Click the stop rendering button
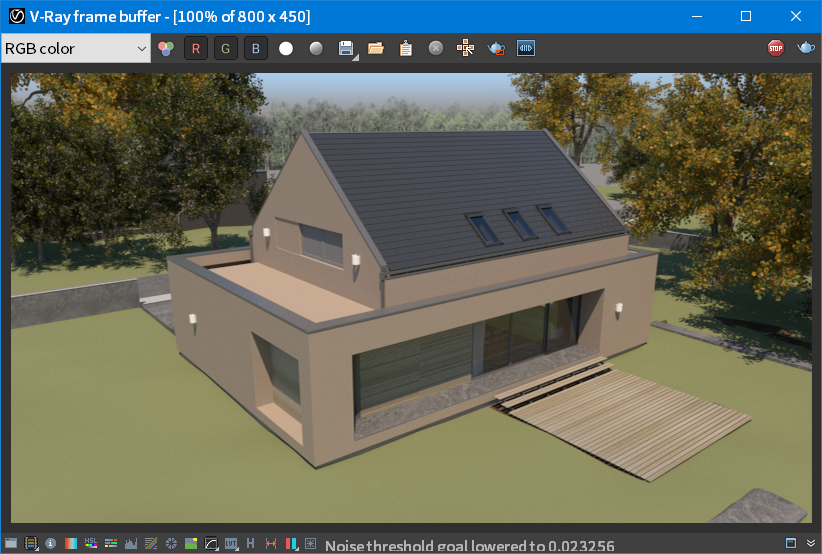Screen dimensions: 822x554 tap(775, 48)
